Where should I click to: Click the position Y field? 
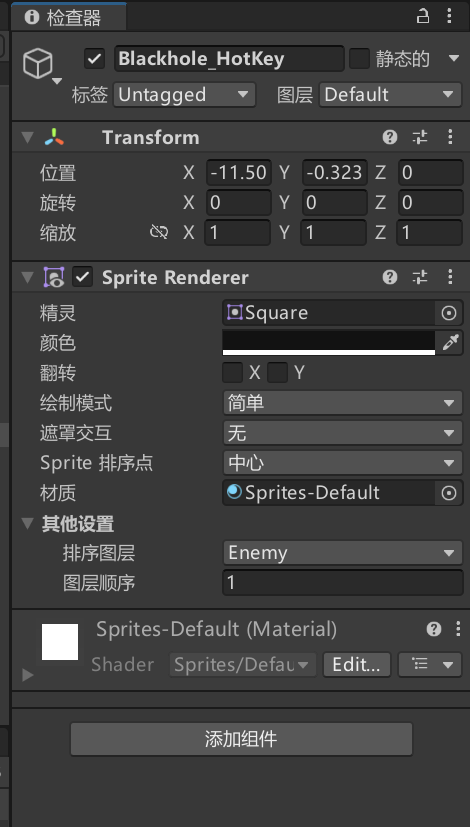334,172
